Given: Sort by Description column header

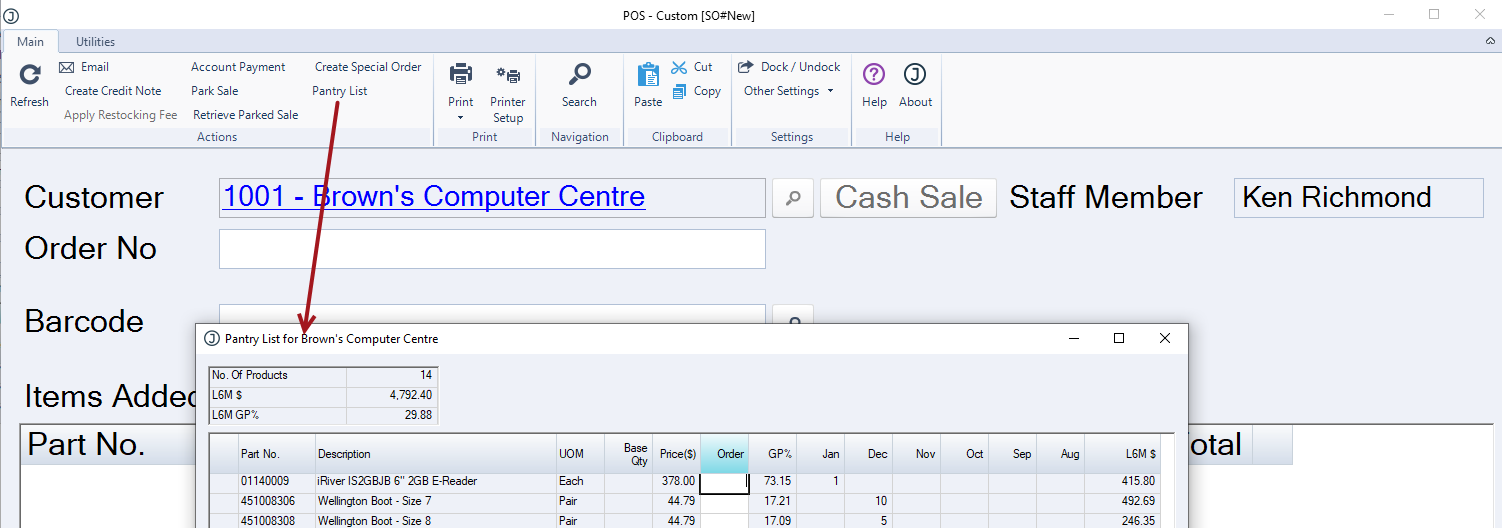Looking at the screenshot, I should click(436, 454).
